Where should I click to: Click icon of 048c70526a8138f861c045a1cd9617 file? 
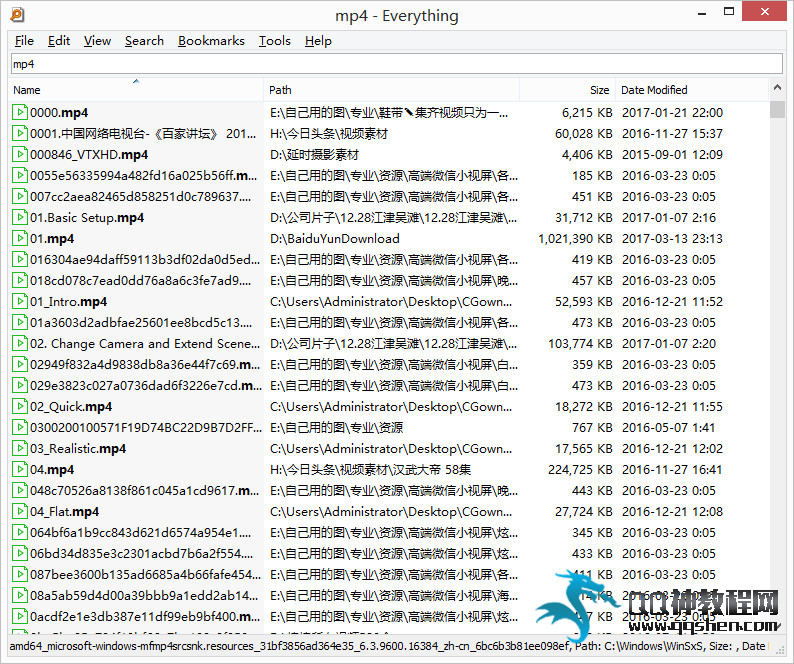tap(19, 490)
